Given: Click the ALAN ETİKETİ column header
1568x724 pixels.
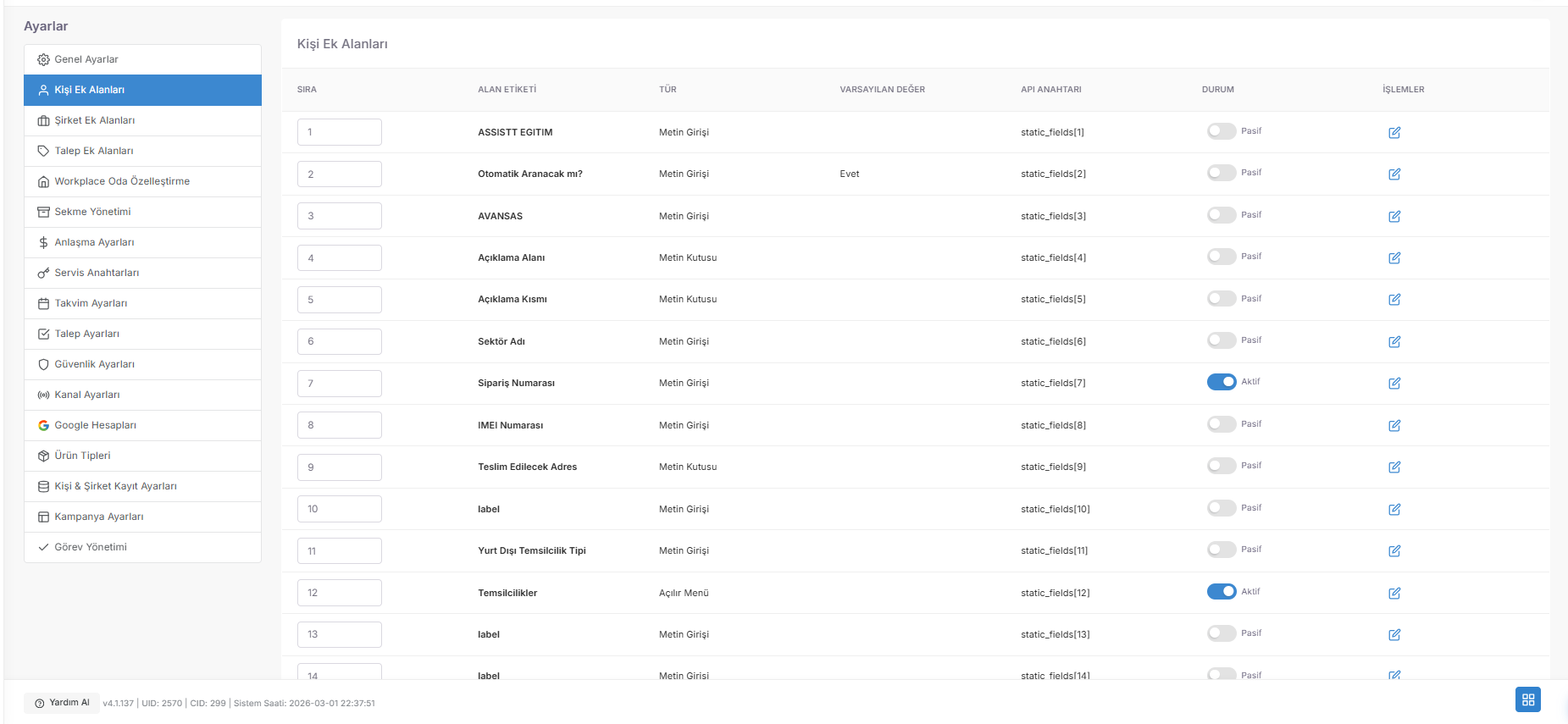Looking at the screenshot, I should click(507, 90).
